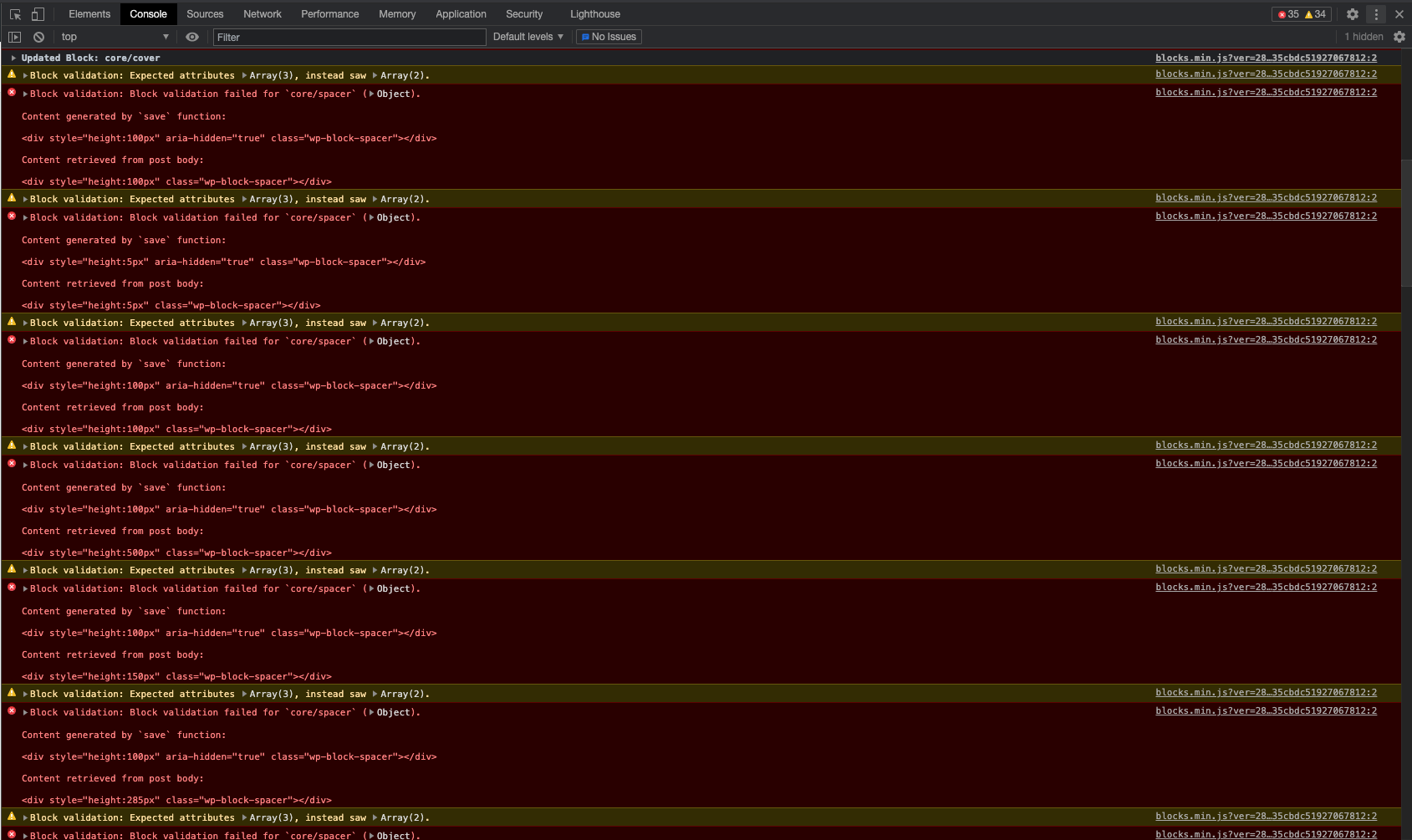Switch to the Application tab
This screenshot has height=840, width=1412.
click(x=461, y=14)
